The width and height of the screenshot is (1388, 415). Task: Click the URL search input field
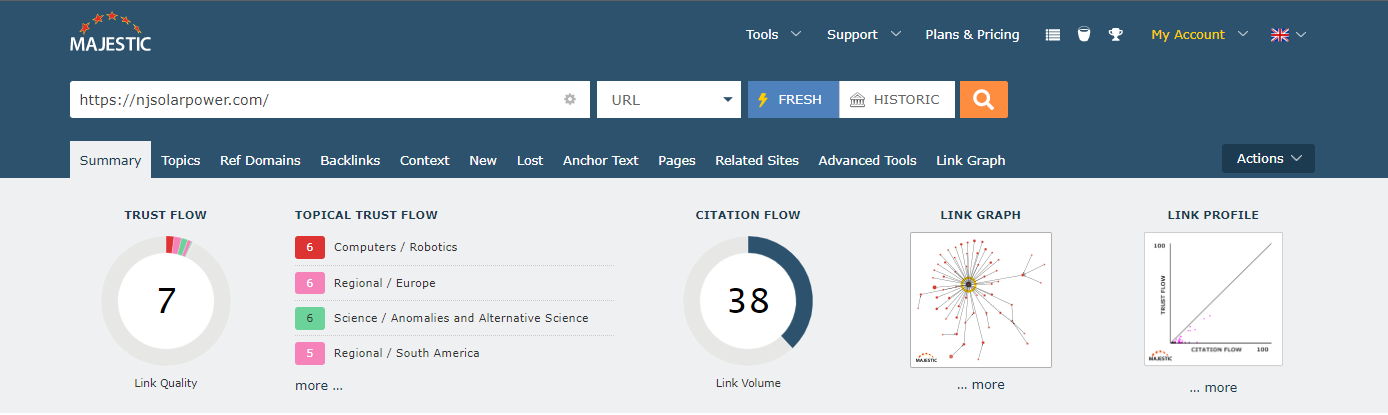pyautogui.click(x=315, y=99)
